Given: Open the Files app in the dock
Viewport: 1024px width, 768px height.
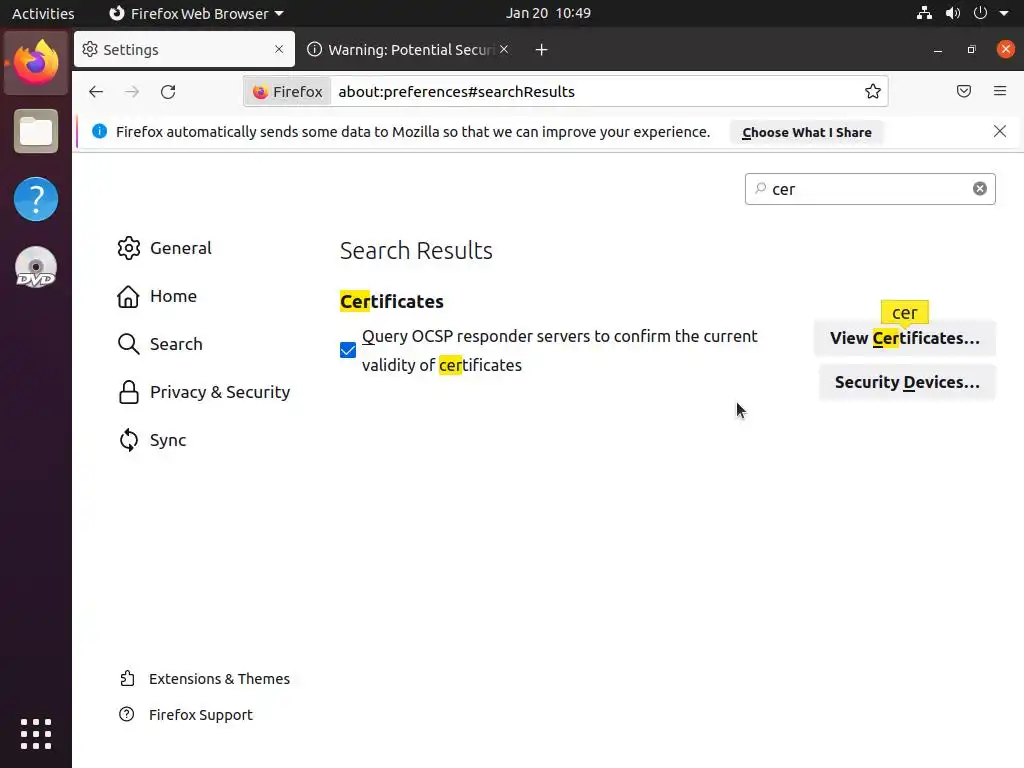Looking at the screenshot, I should pyautogui.click(x=36, y=132).
